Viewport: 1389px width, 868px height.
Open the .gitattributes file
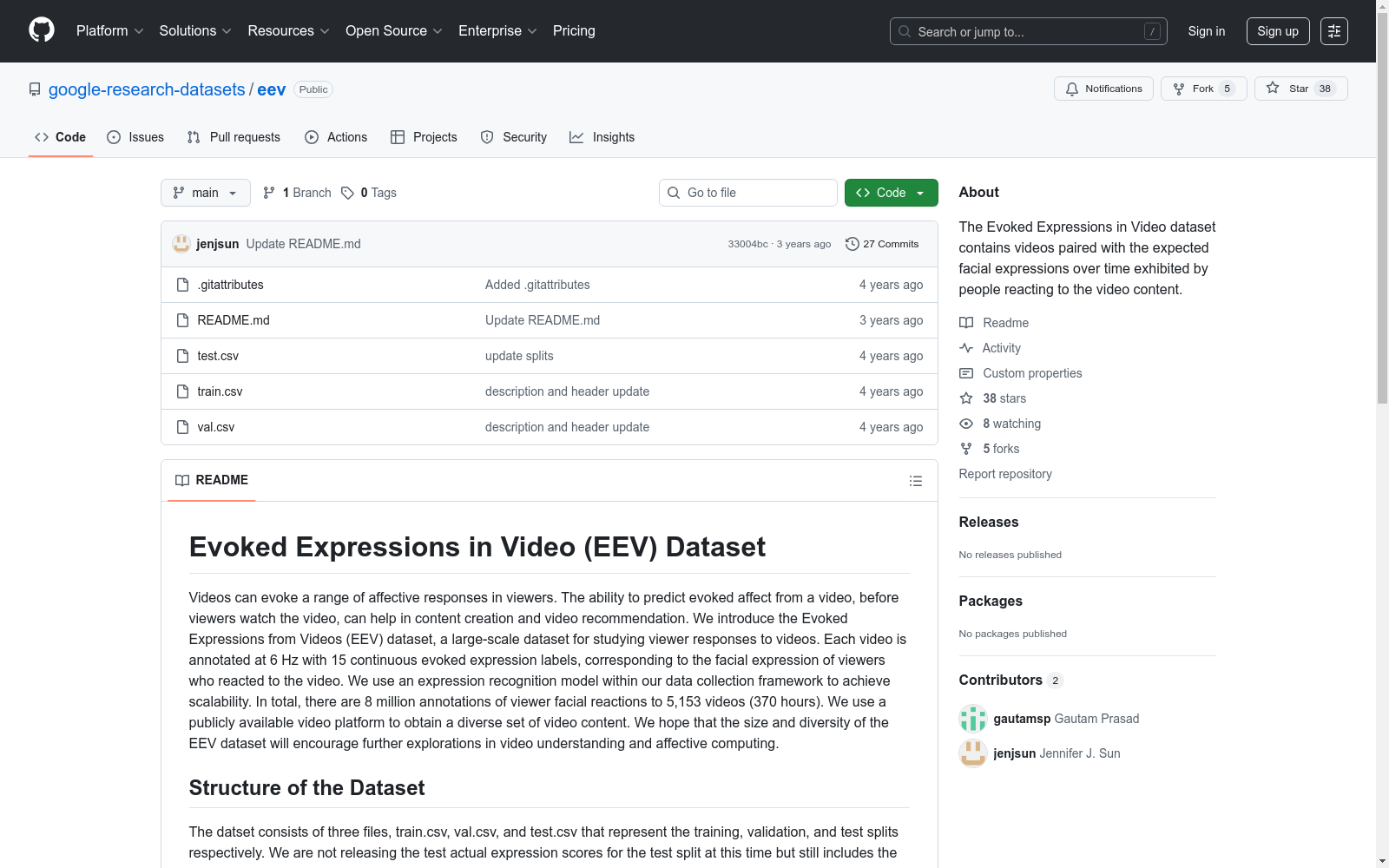(230, 285)
